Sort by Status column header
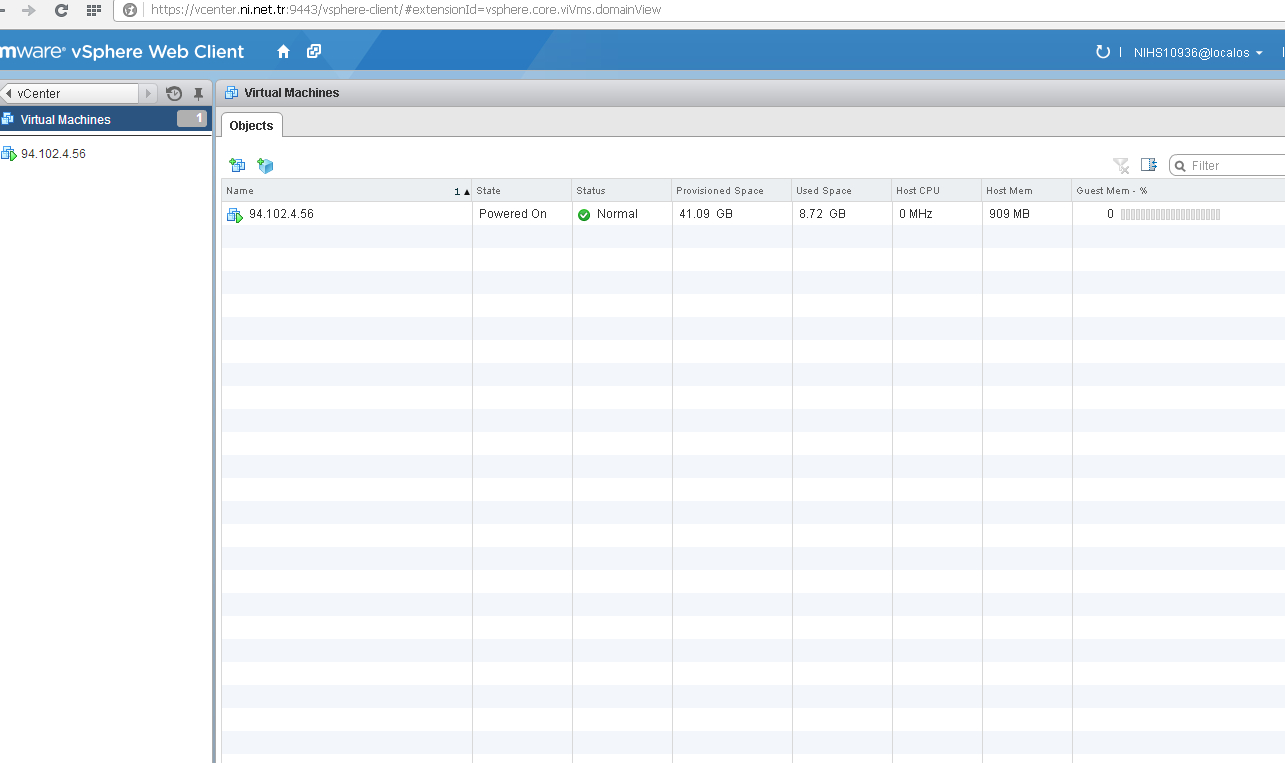 (x=622, y=190)
